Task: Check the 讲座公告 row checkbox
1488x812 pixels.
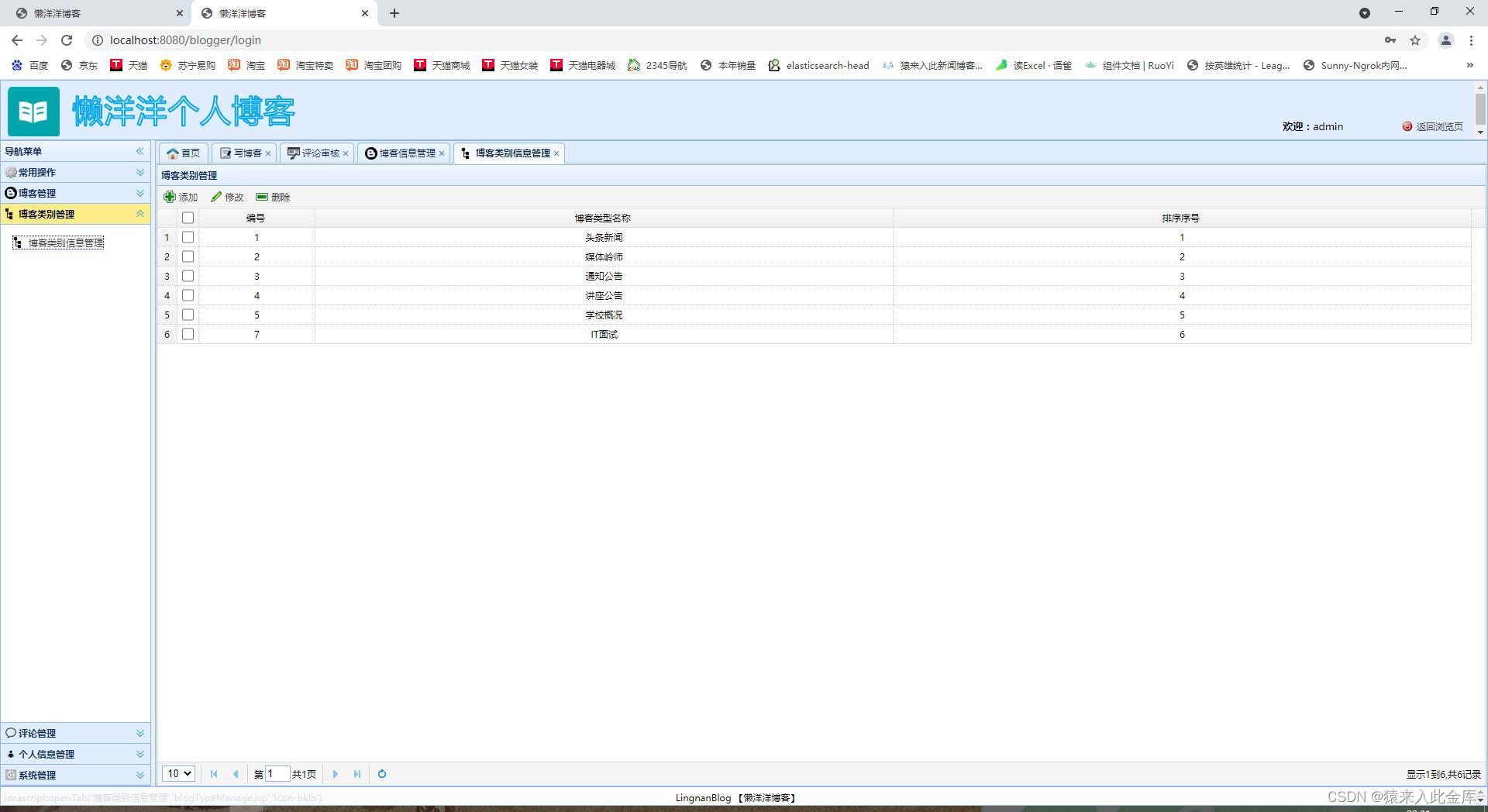Action: tap(188, 295)
